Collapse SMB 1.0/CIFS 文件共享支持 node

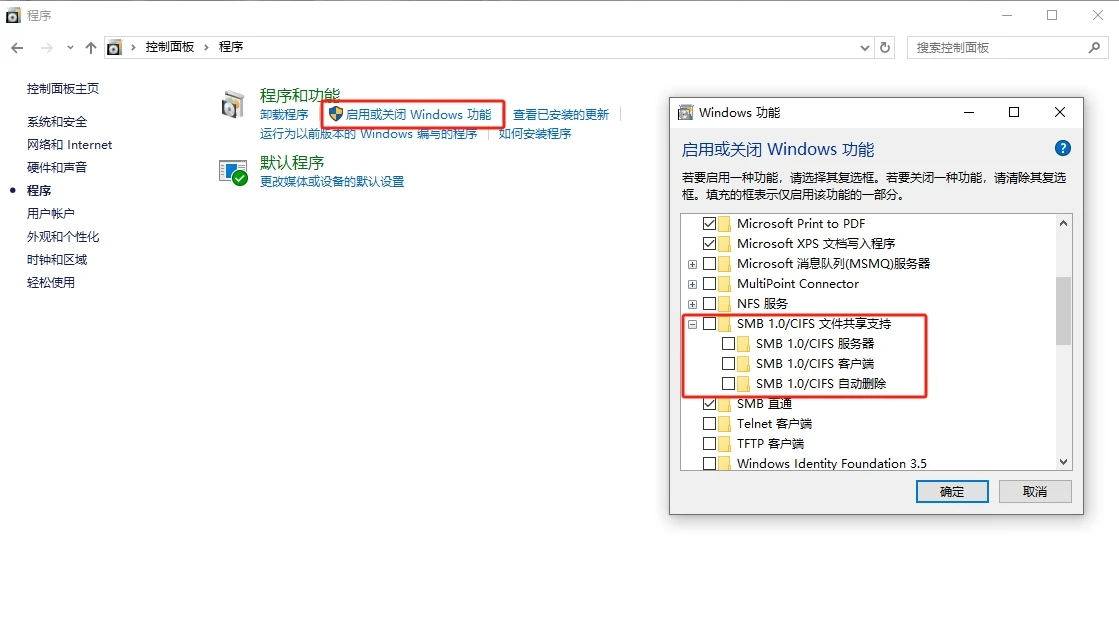click(692, 324)
